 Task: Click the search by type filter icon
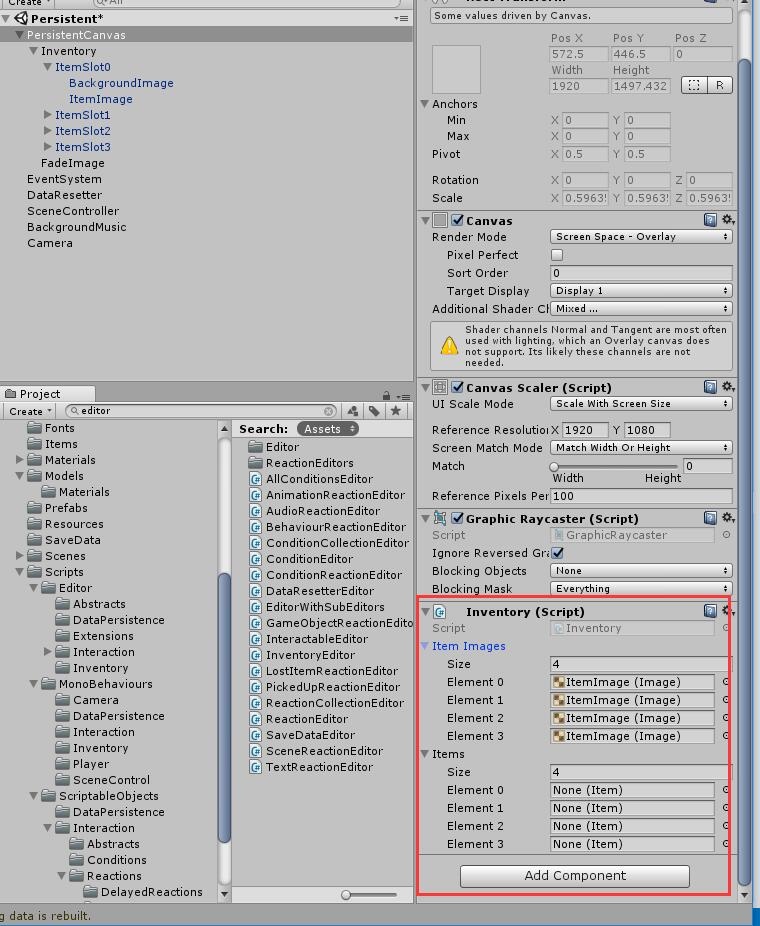tap(353, 411)
